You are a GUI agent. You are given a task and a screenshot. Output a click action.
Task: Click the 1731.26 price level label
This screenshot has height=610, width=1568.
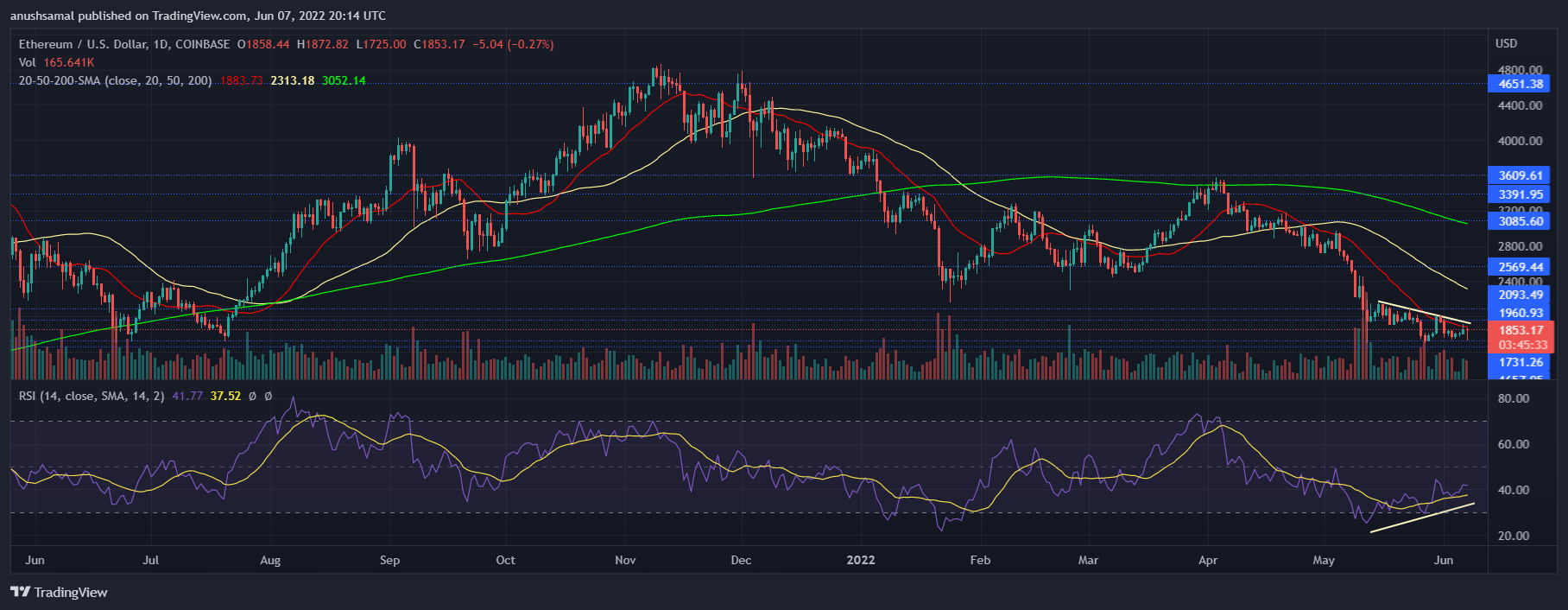[1519, 363]
